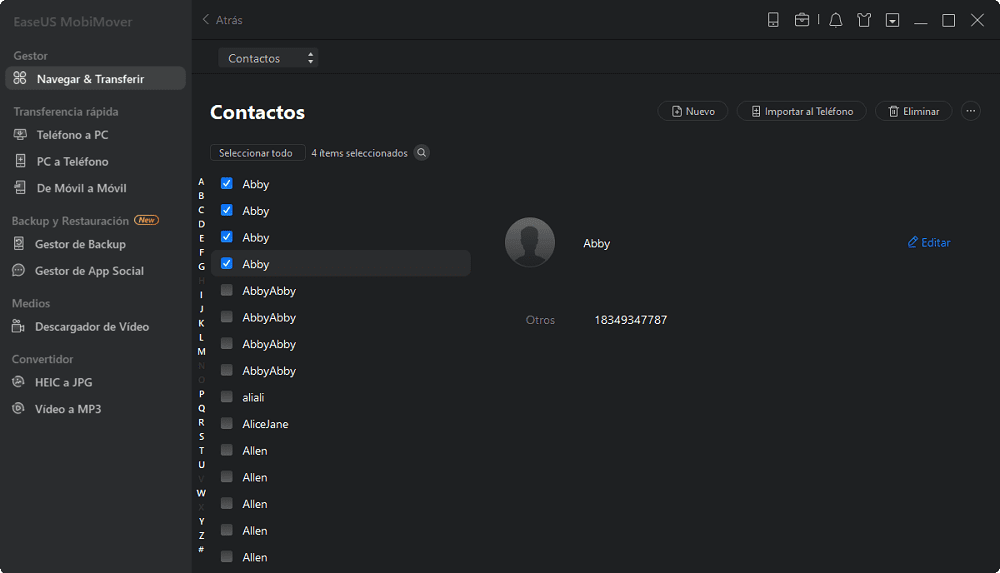
Task: Uncheck the first Abby contact checkbox
Action: click(226, 184)
